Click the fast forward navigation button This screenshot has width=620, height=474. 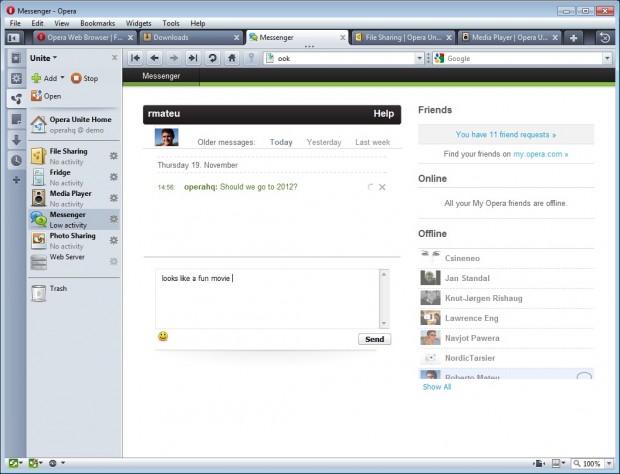click(193, 58)
